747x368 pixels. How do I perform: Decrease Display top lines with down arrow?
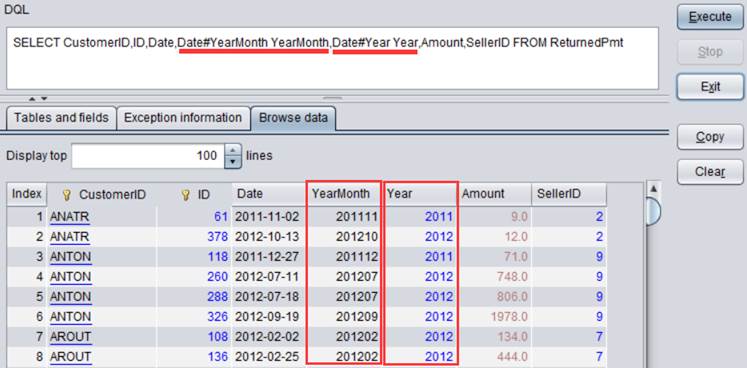232,162
